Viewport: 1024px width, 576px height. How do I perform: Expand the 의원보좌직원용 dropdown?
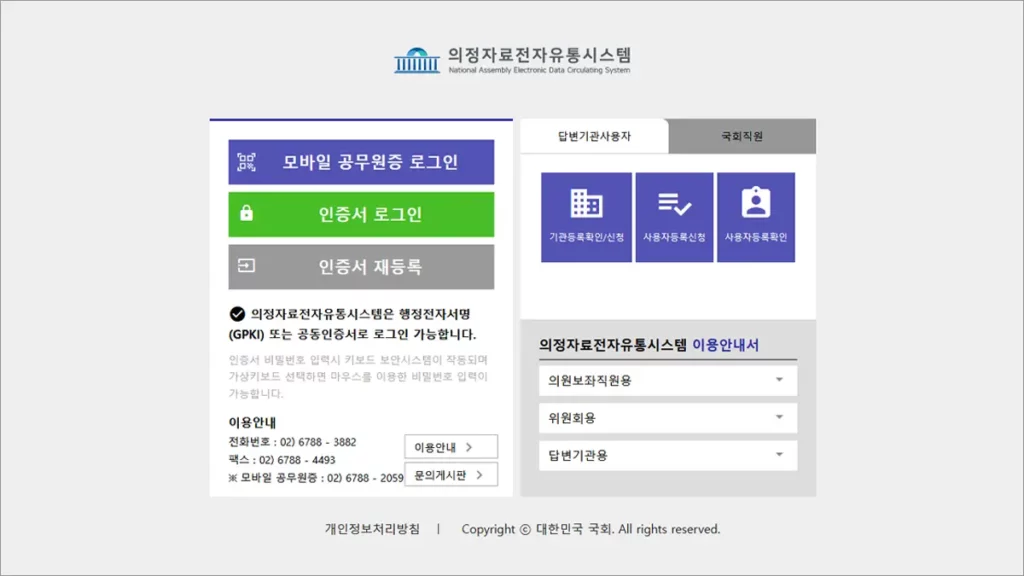point(667,380)
